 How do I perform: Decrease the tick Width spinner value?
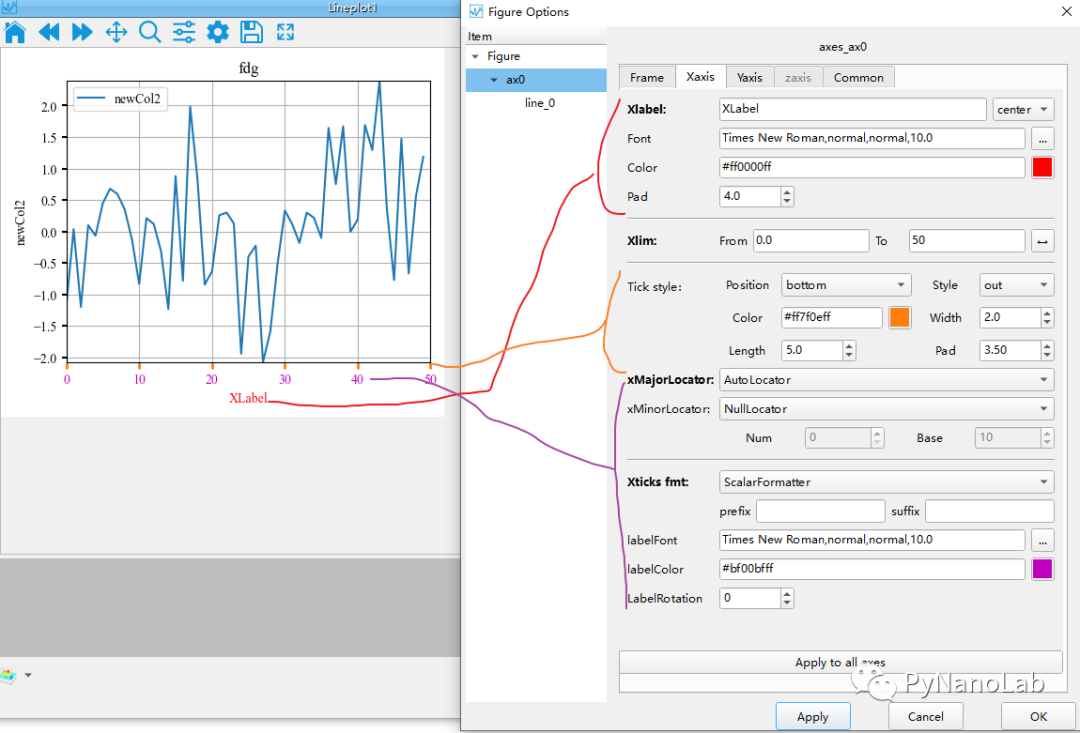click(1048, 322)
